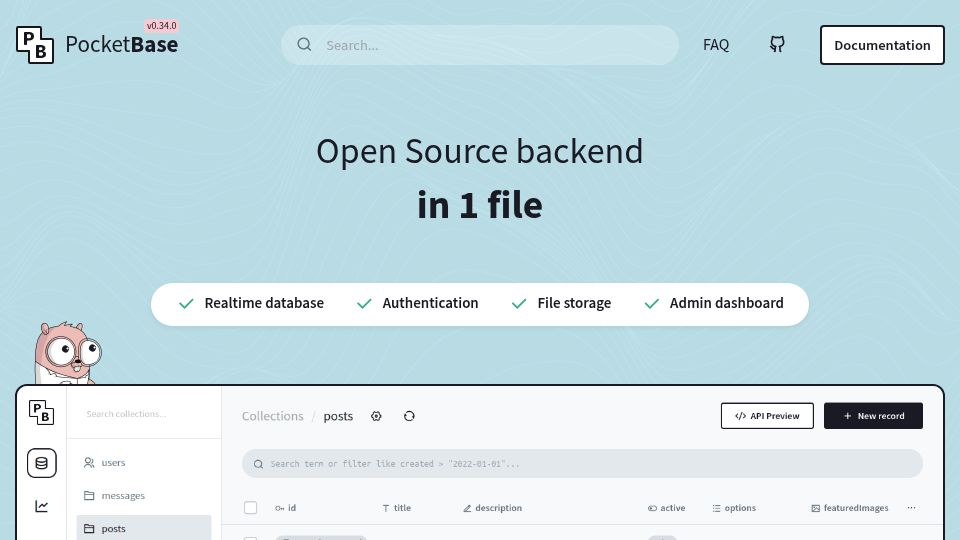Image resolution: width=960 pixels, height=540 pixels.
Task: Open the GitHub repository icon
Action: coord(777,44)
